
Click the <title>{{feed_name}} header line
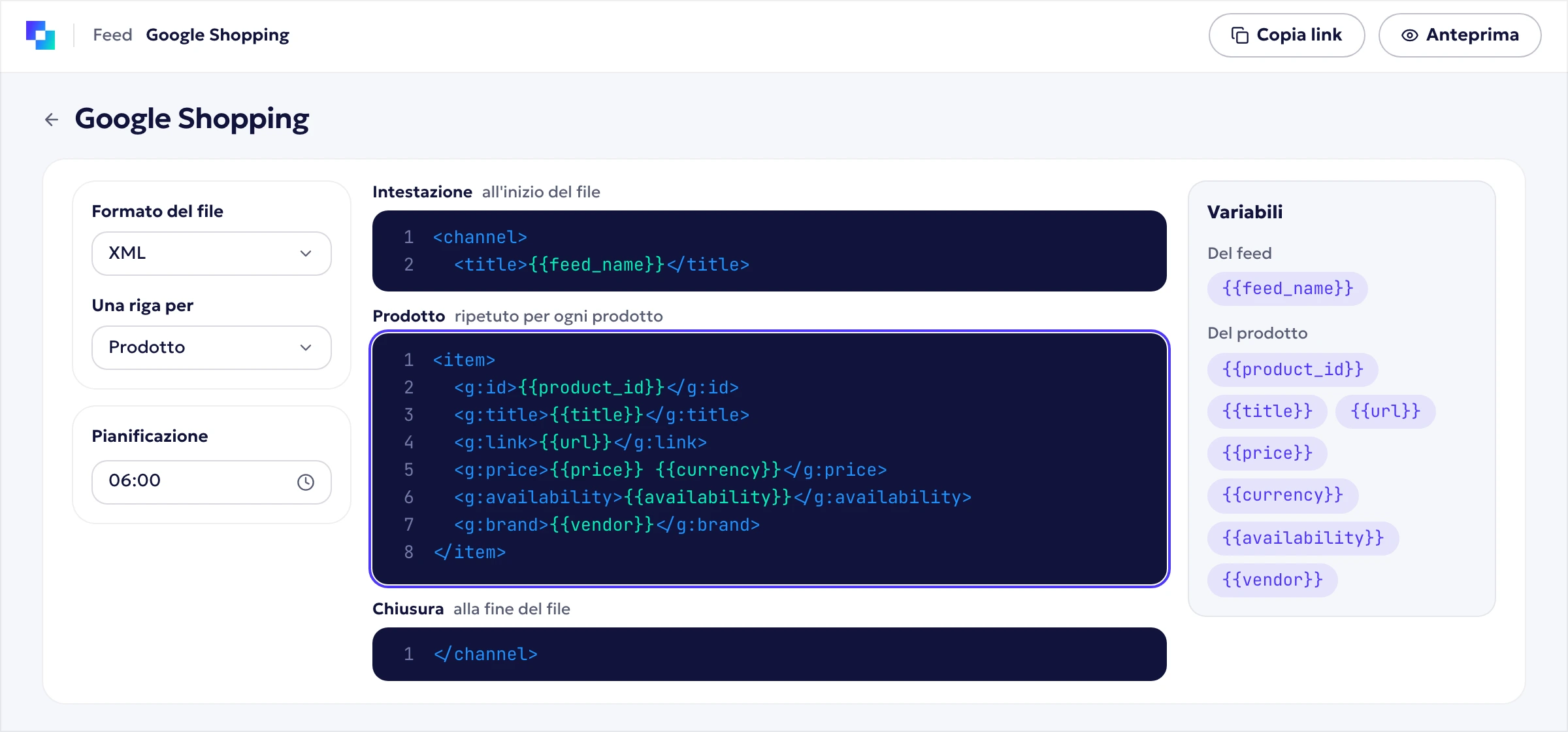click(x=602, y=265)
